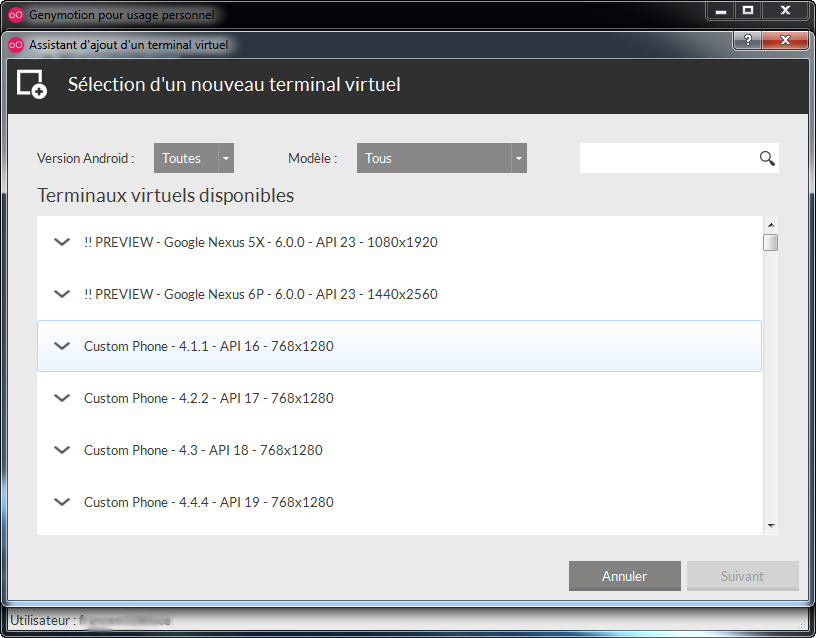Expand Custom Phone 4.3 API 18 chevron
The image size is (816, 638).
[x=62, y=450]
